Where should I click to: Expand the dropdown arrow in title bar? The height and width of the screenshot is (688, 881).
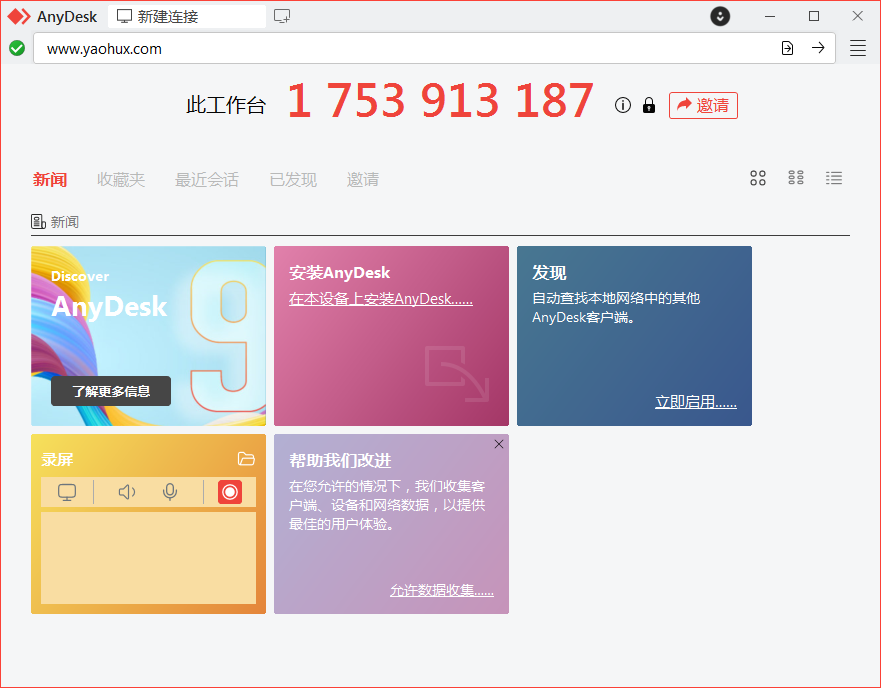(720, 16)
